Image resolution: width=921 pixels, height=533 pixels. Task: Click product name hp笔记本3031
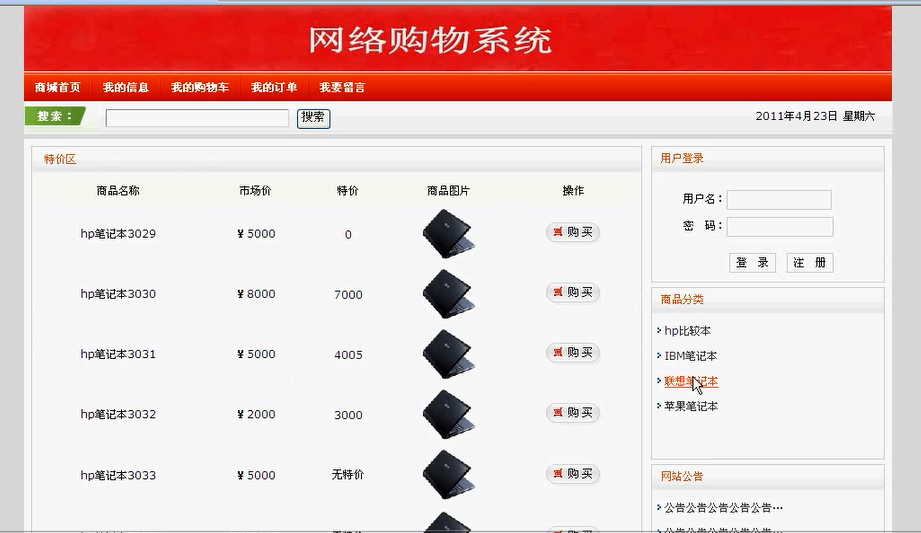(118, 354)
